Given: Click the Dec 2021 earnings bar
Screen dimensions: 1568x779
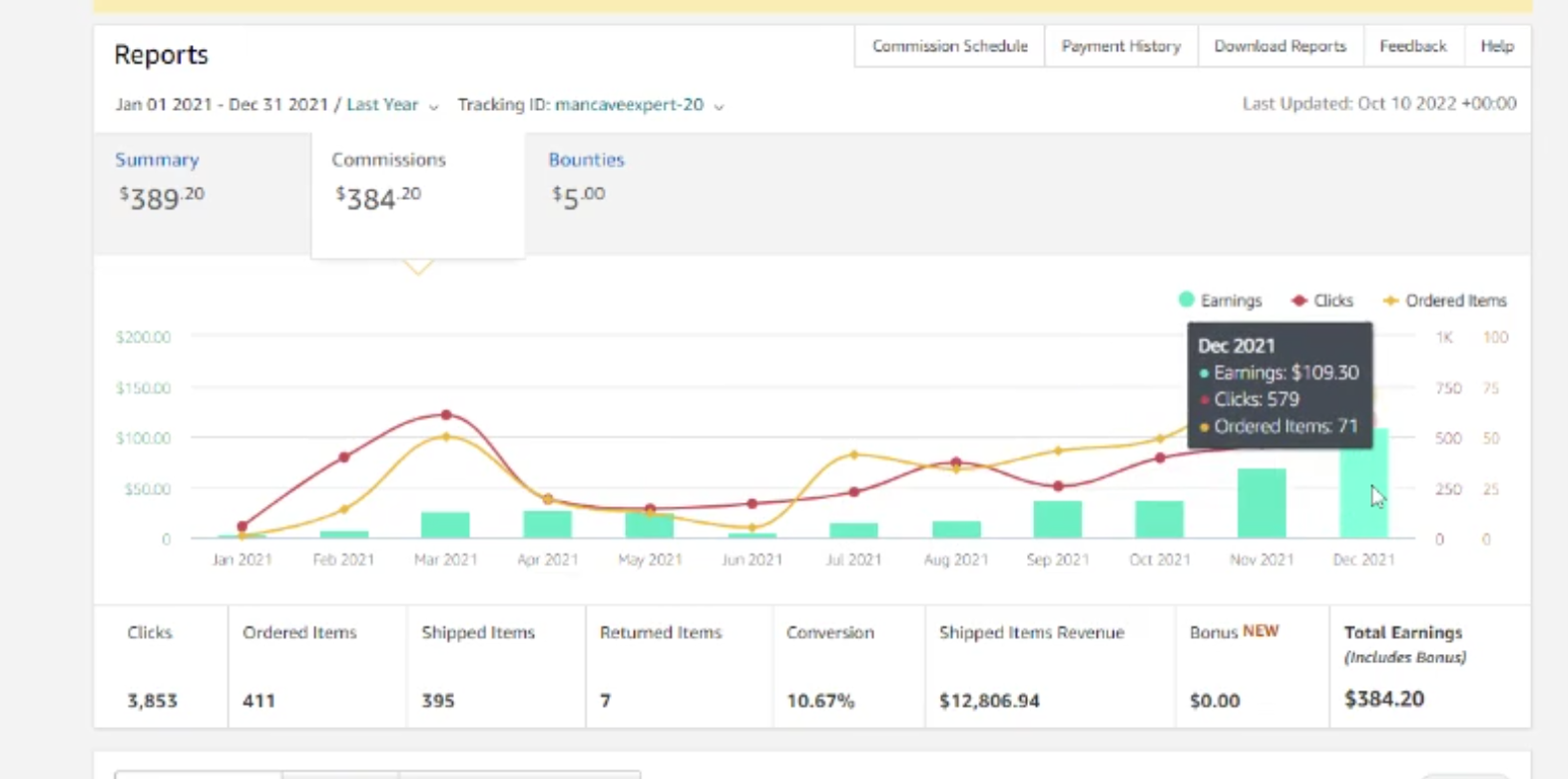Looking at the screenshot, I should (x=1363, y=483).
